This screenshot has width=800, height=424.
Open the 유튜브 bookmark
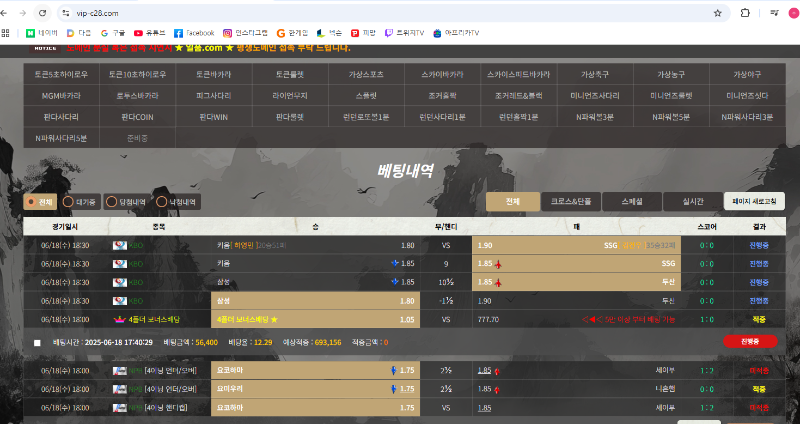pos(149,33)
